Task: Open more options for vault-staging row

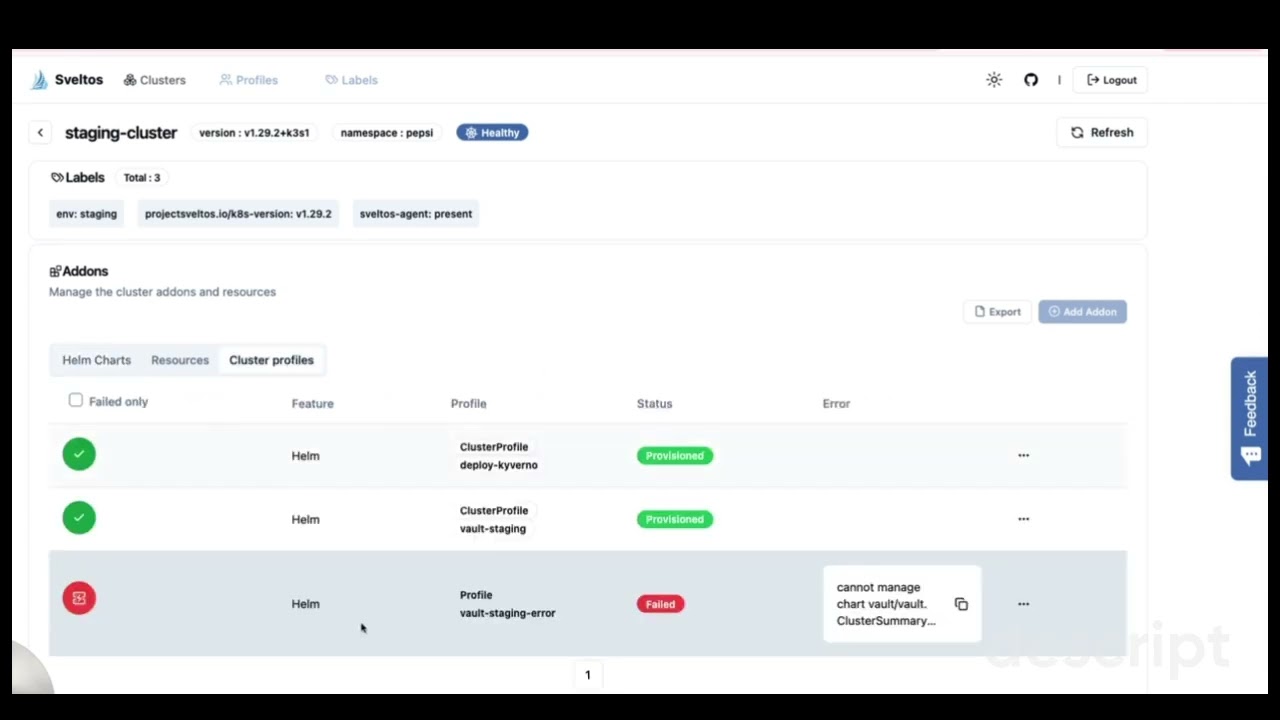Action: point(1023,519)
